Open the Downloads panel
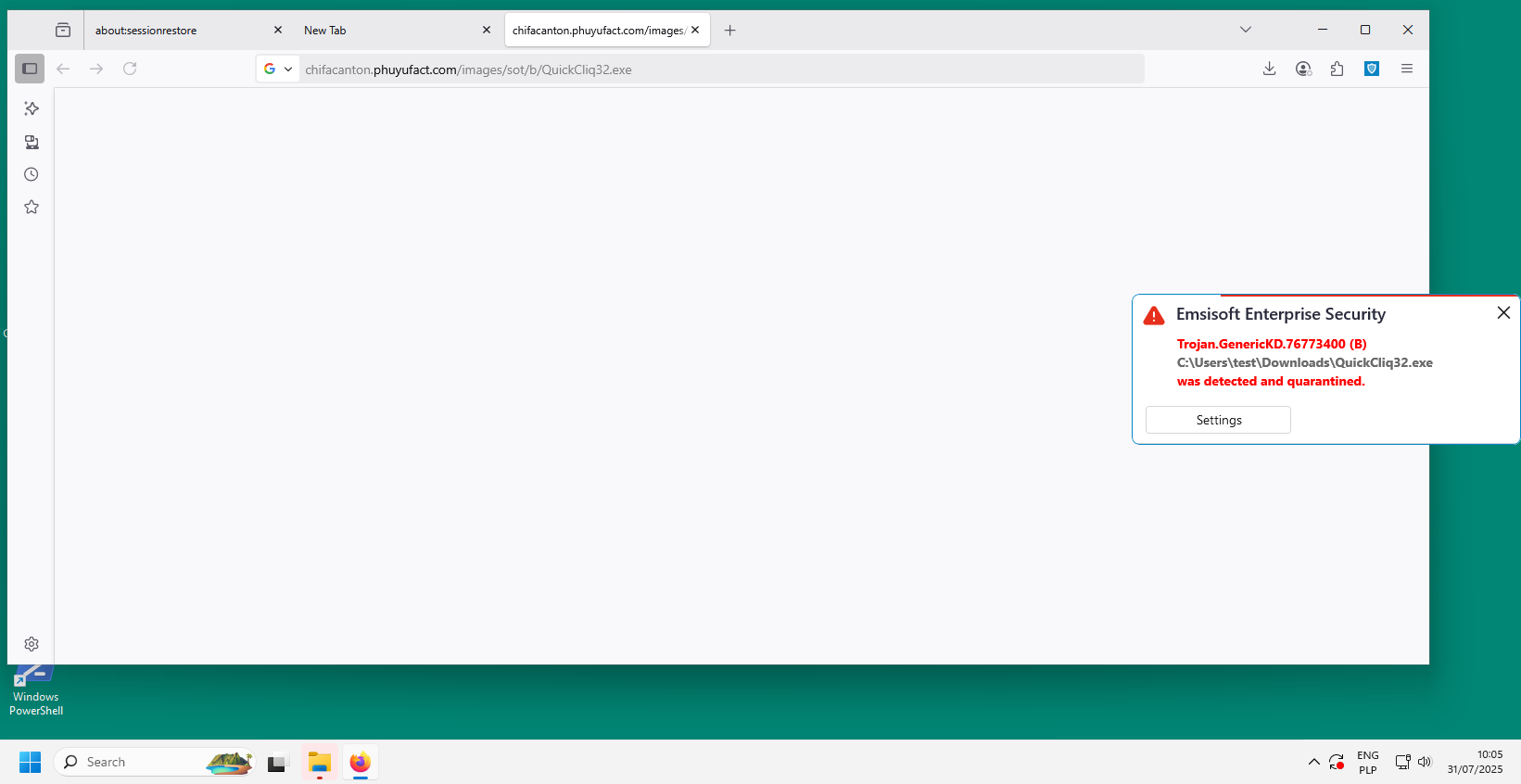 pos(1269,69)
